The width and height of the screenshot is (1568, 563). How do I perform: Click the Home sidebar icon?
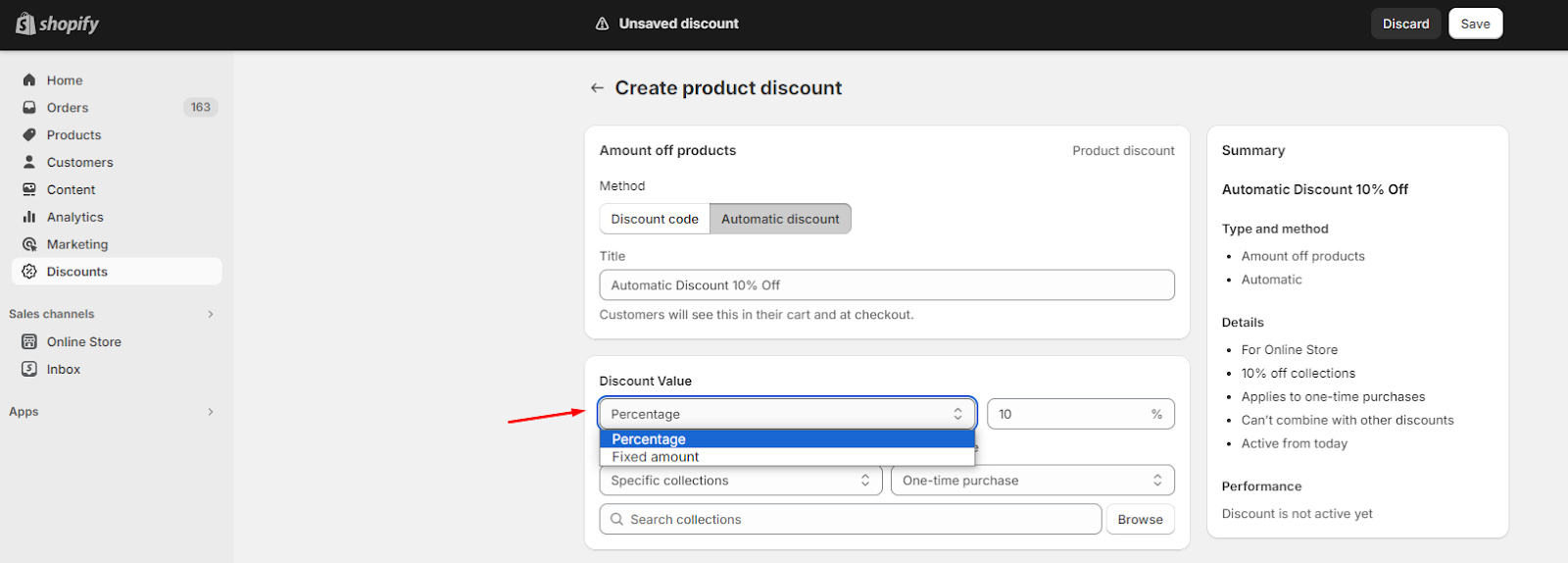tap(29, 80)
